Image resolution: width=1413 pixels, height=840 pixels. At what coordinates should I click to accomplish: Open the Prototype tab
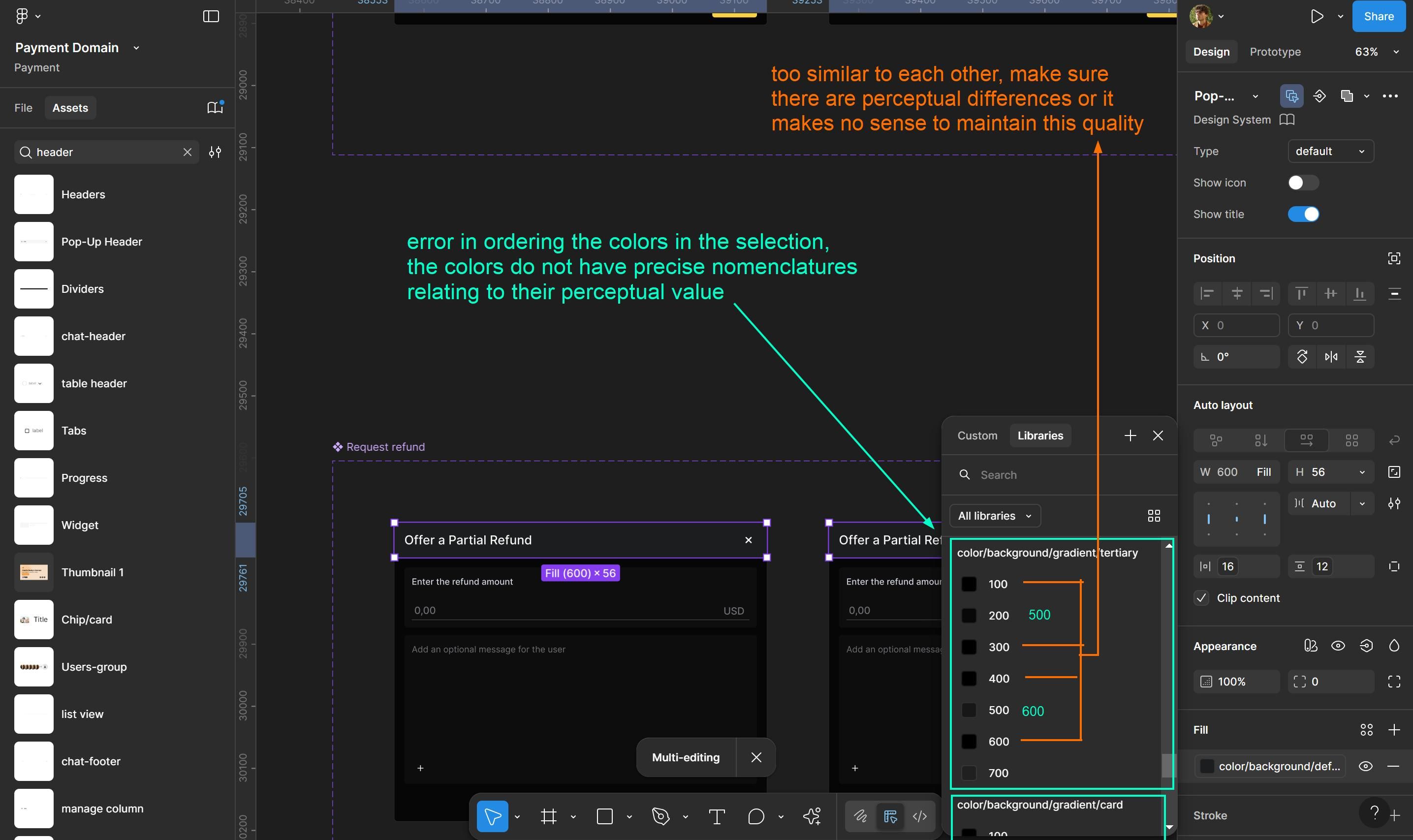[1275, 52]
